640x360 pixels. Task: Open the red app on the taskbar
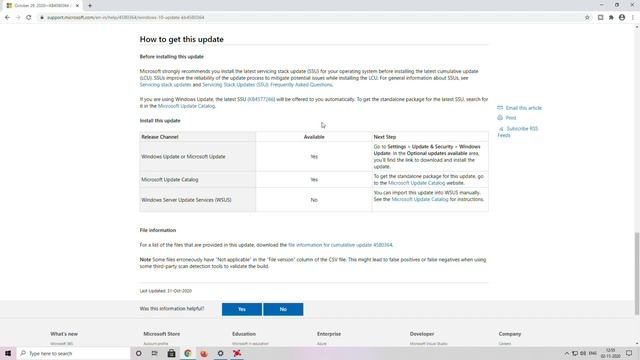[x=237, y=353]
